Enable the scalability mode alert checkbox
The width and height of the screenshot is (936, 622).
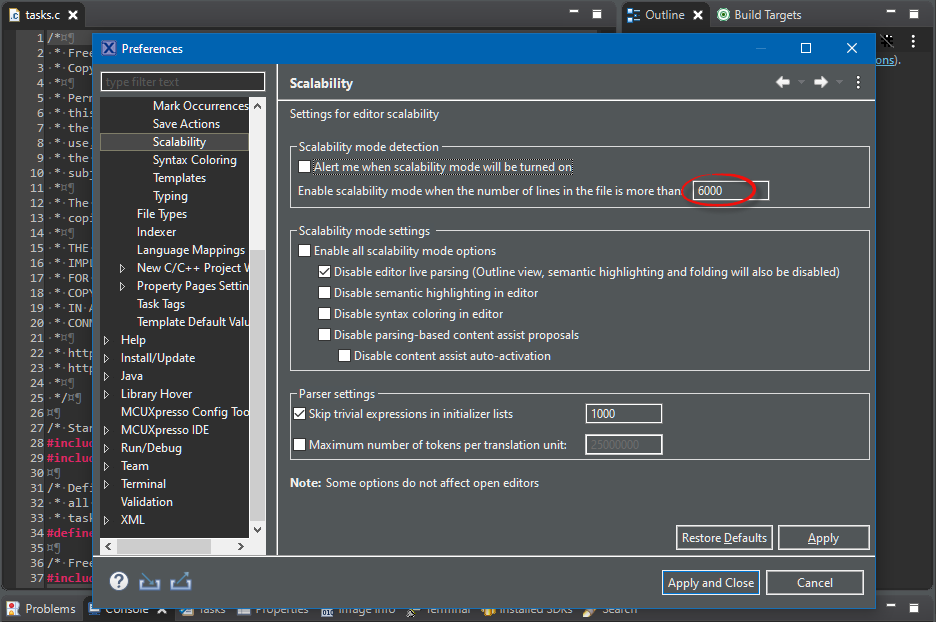[x=305, y=167]
